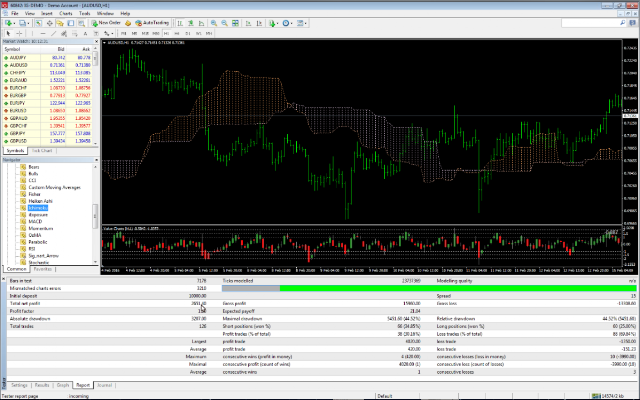
Task: Switch to M1 timeframe
Action: click(123, 33)
